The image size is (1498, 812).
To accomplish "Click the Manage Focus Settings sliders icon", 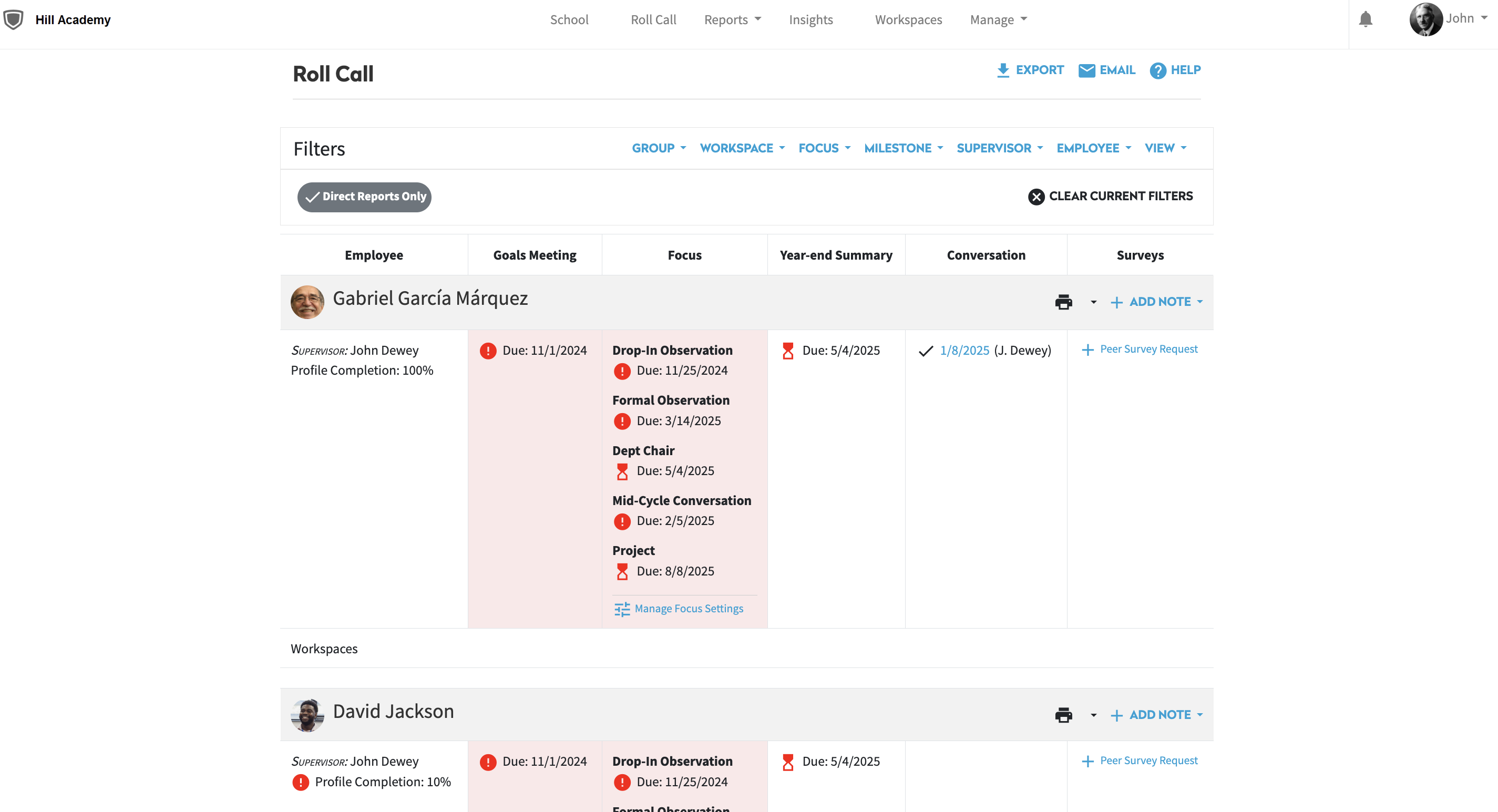I will tap(622, 609).
